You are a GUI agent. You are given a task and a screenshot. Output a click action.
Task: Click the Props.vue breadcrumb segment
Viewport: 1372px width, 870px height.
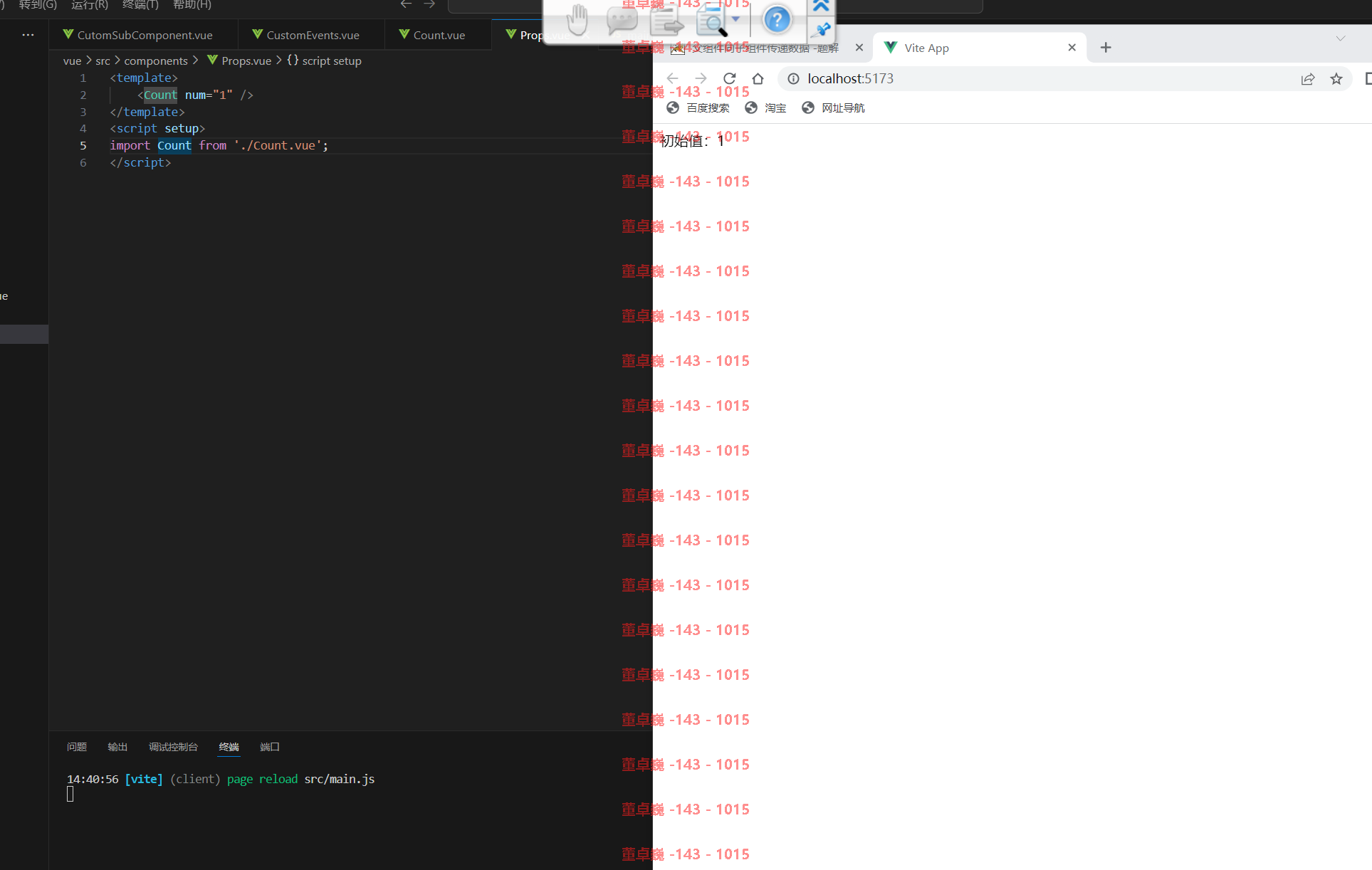(239, 61)
